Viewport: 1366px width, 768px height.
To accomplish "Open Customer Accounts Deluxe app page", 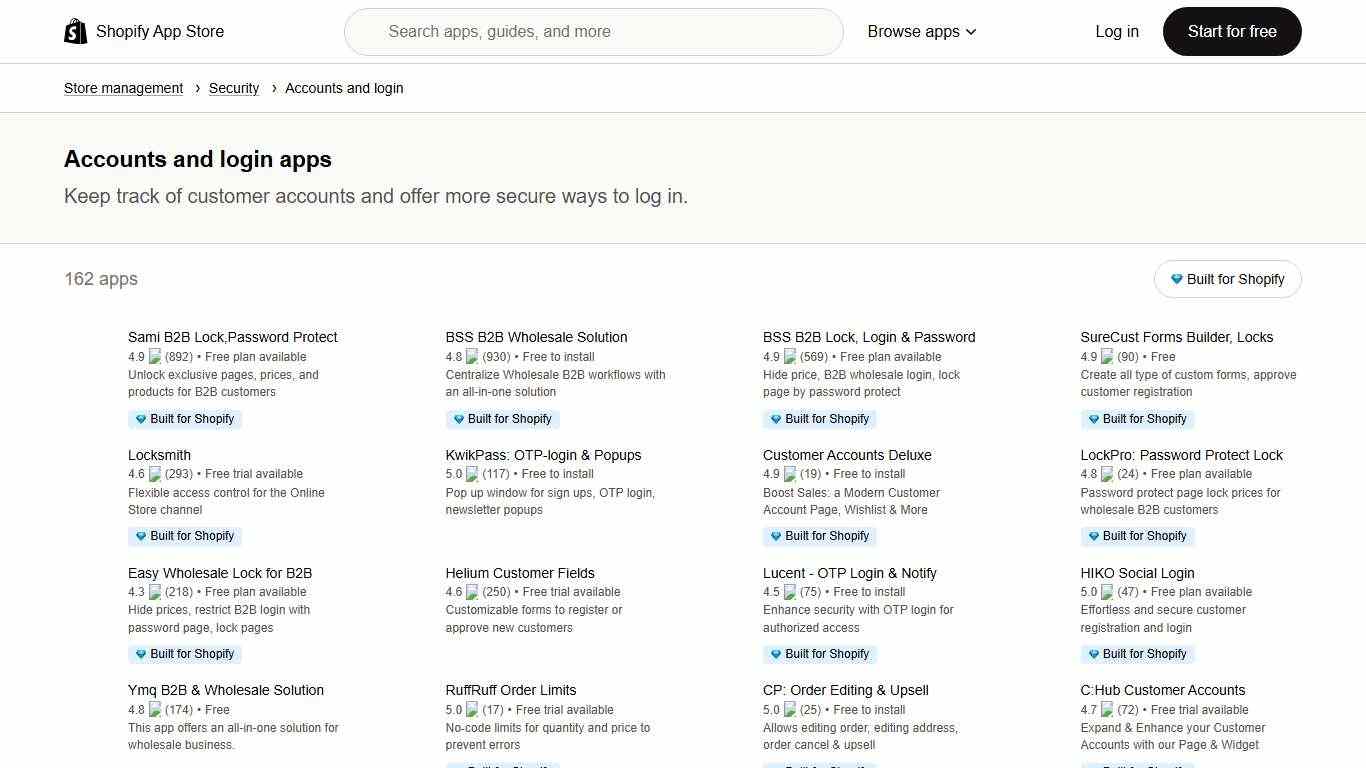I will coord(847,455).
